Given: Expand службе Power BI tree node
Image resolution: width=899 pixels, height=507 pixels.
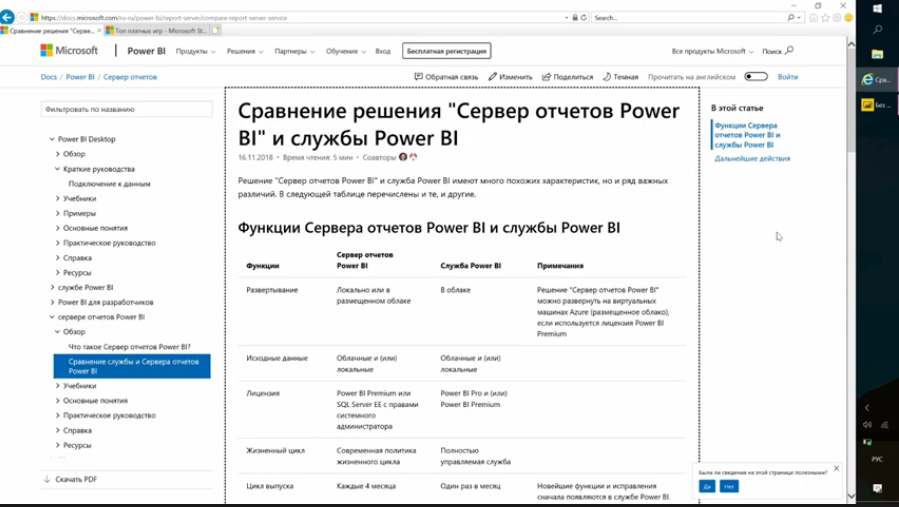Looking at the screenshot, I should click(52, 287).
